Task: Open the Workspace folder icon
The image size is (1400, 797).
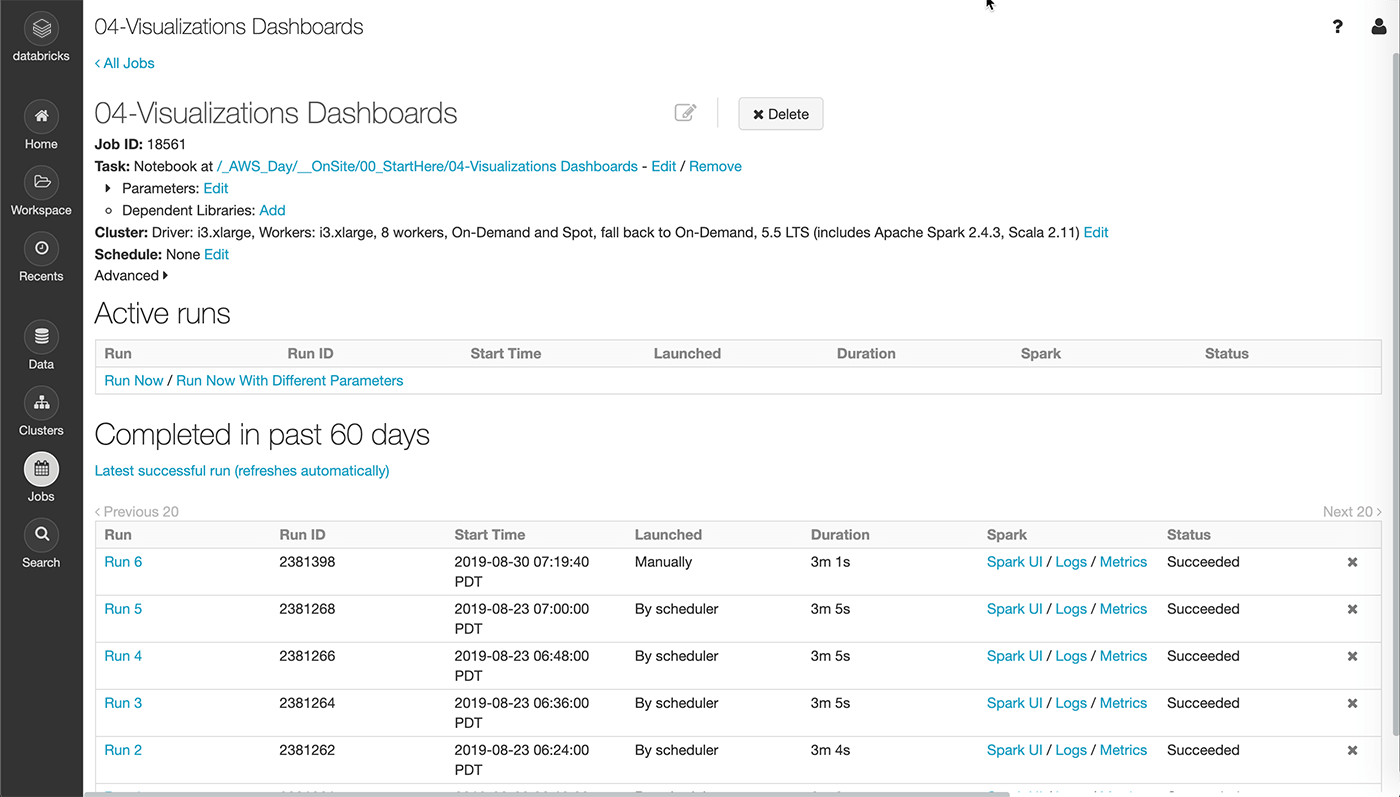Action: [x=41, y=183]
